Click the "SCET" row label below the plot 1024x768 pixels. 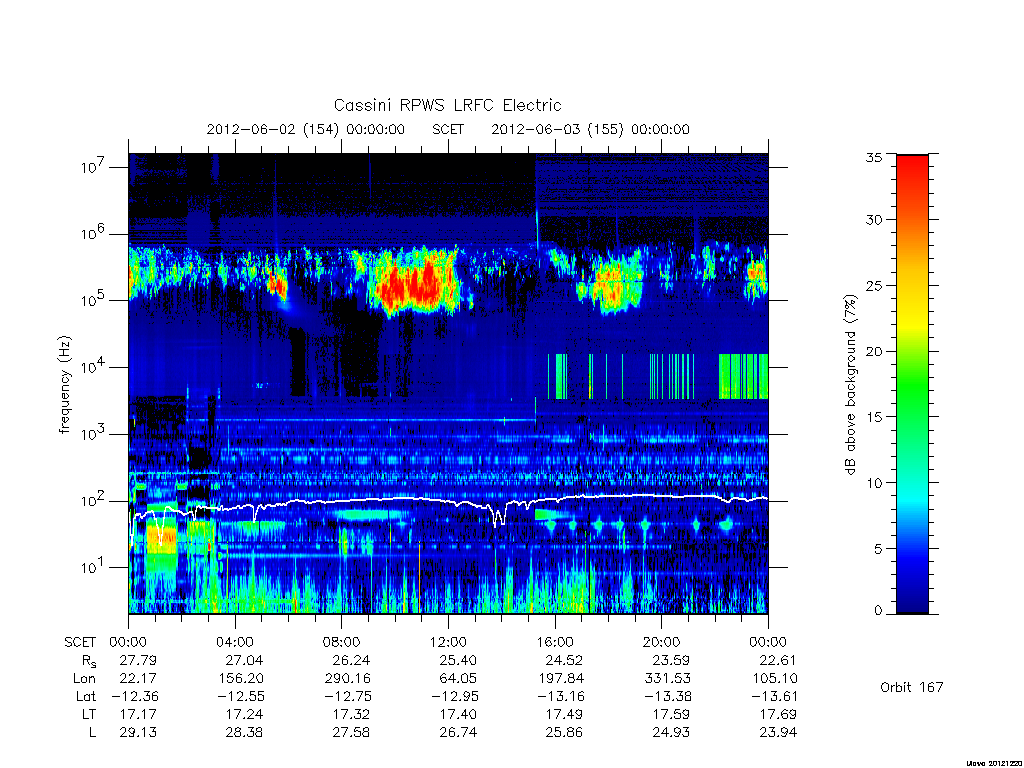[80, 642]
